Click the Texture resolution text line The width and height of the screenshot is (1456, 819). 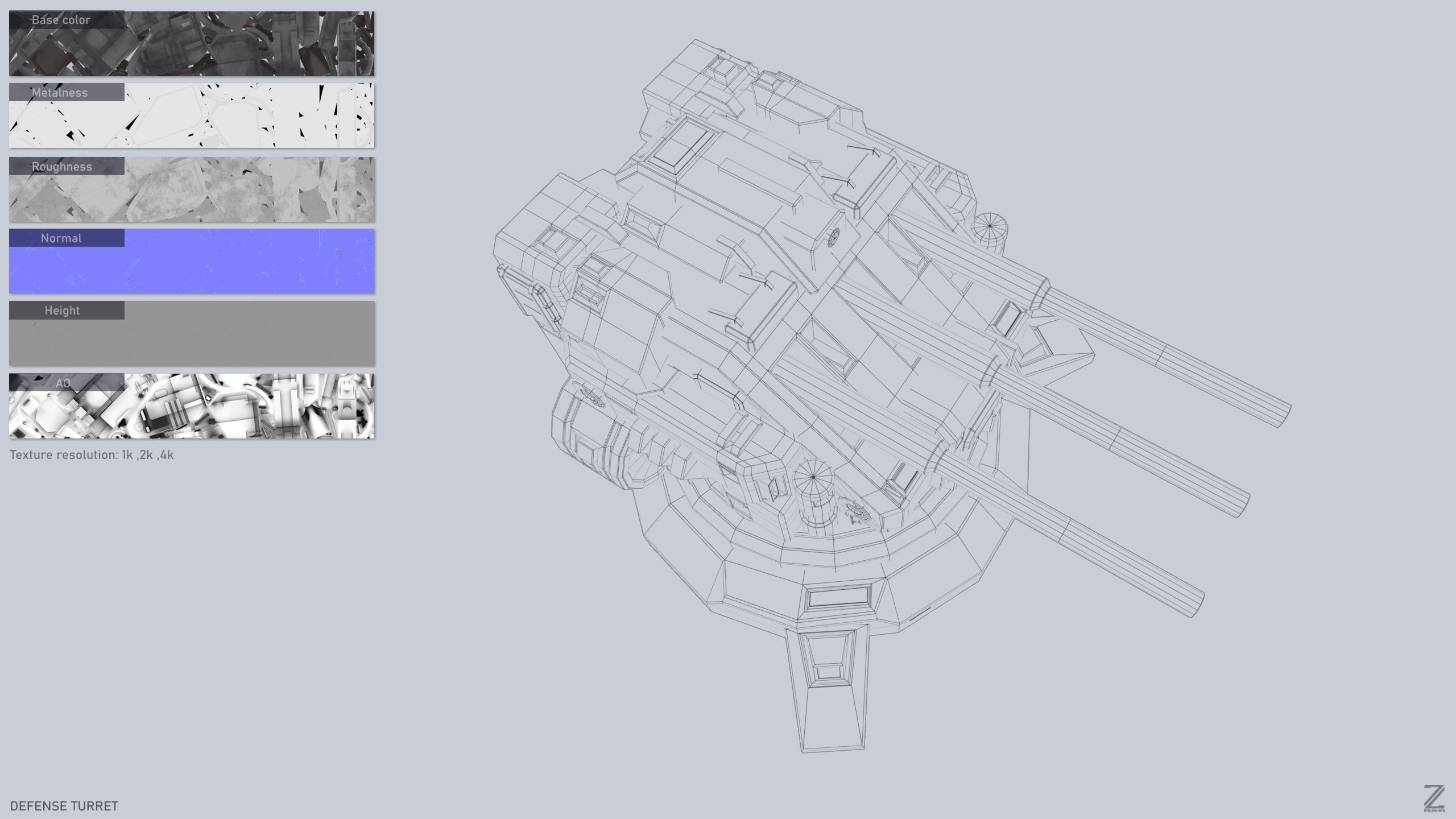point(92,455)
